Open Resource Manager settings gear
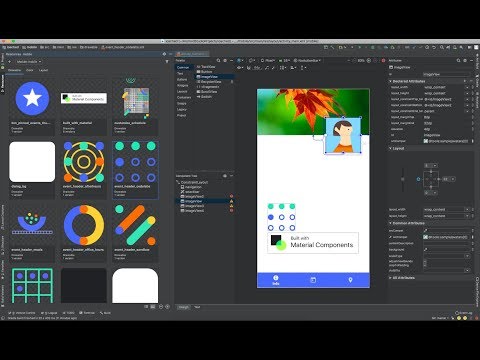The image size is (480, 360). pyautogui.click(x=164, y=54)
